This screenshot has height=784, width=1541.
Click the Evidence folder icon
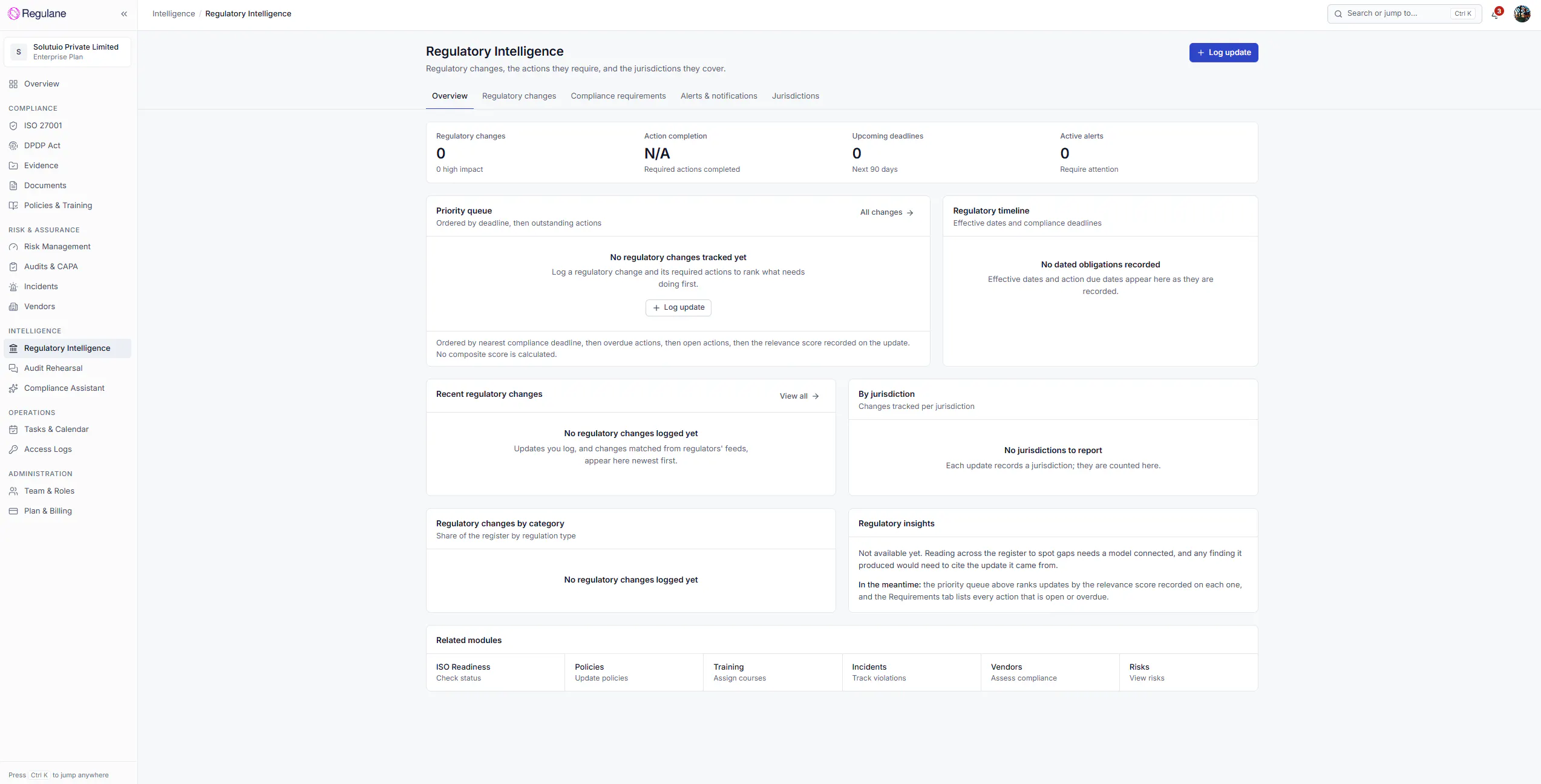pos(13,166)
